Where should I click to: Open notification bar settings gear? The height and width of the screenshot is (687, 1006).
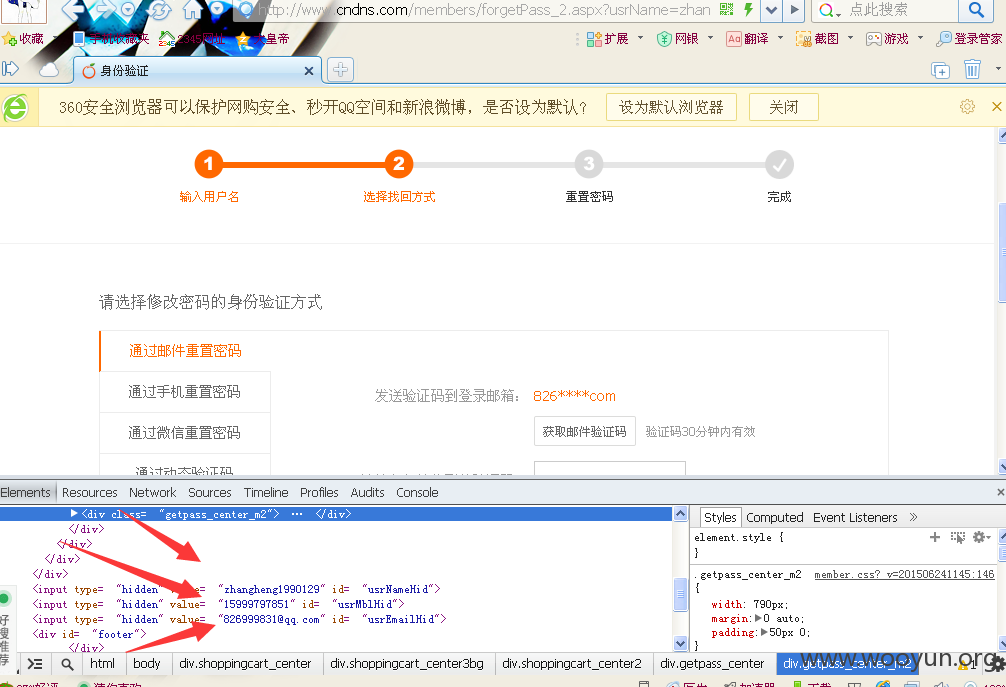968,106
